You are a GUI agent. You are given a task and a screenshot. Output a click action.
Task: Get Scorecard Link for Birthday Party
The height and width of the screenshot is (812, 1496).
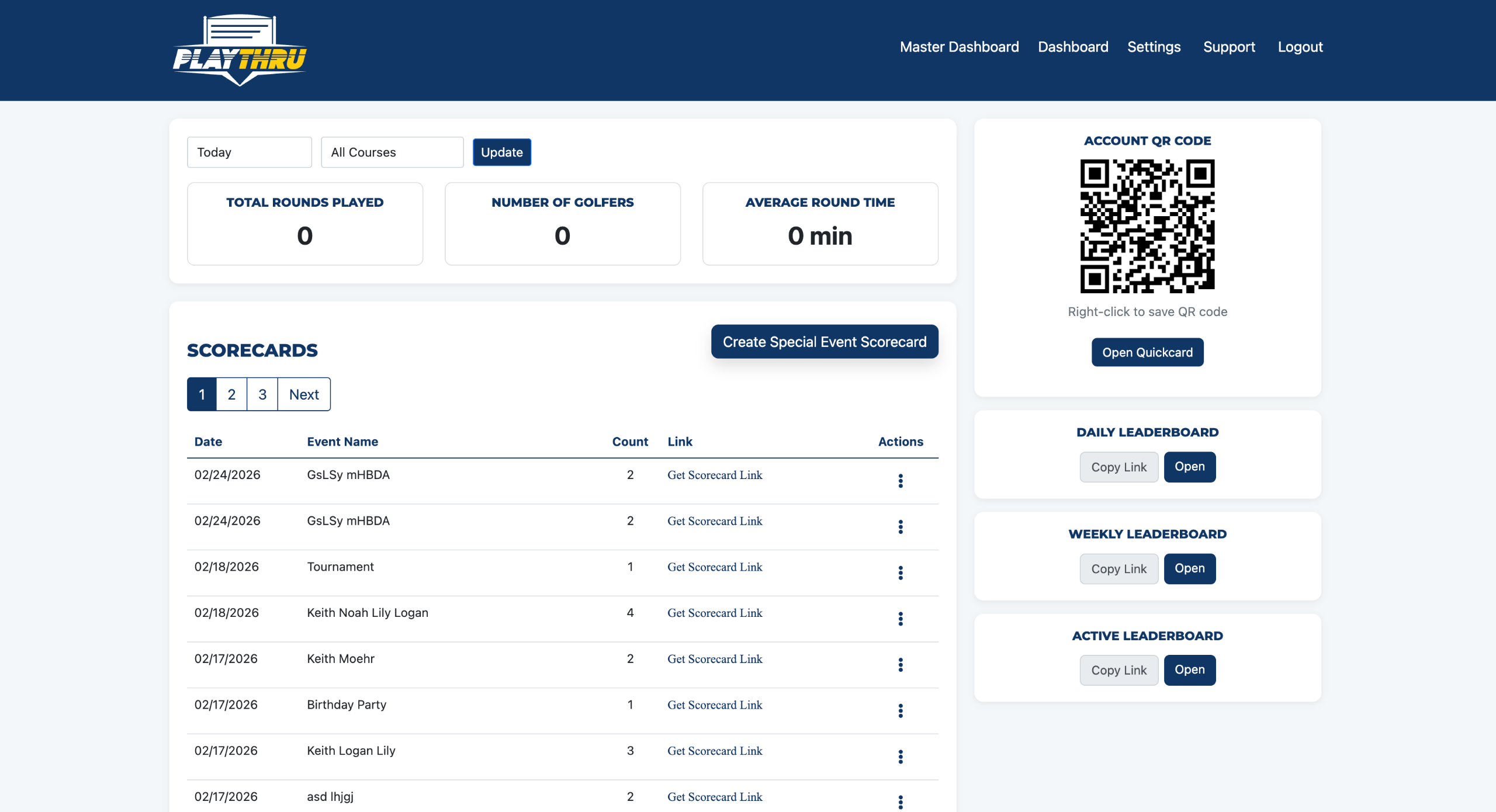pos(715,705)
